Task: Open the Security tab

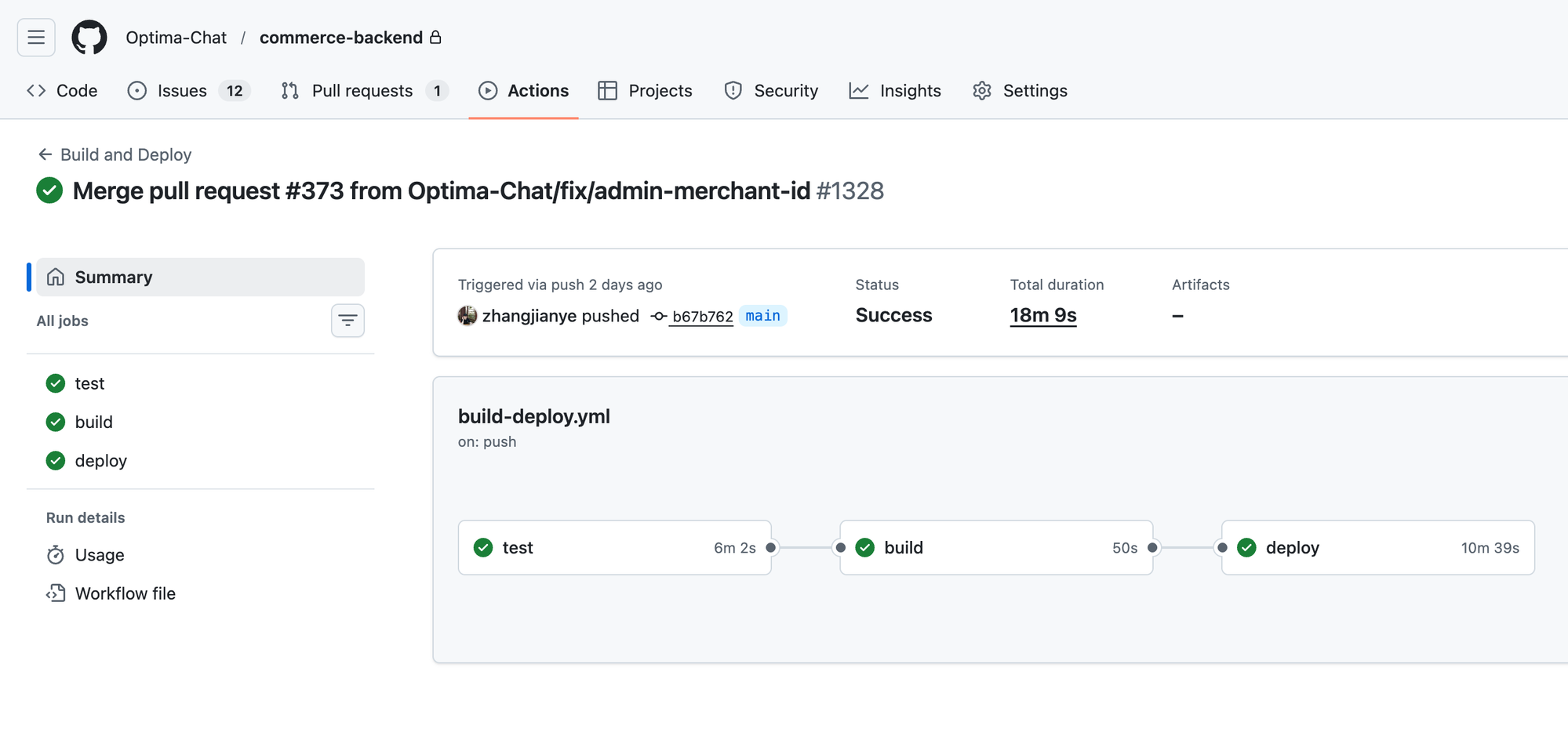Action: tap(771, 91)
